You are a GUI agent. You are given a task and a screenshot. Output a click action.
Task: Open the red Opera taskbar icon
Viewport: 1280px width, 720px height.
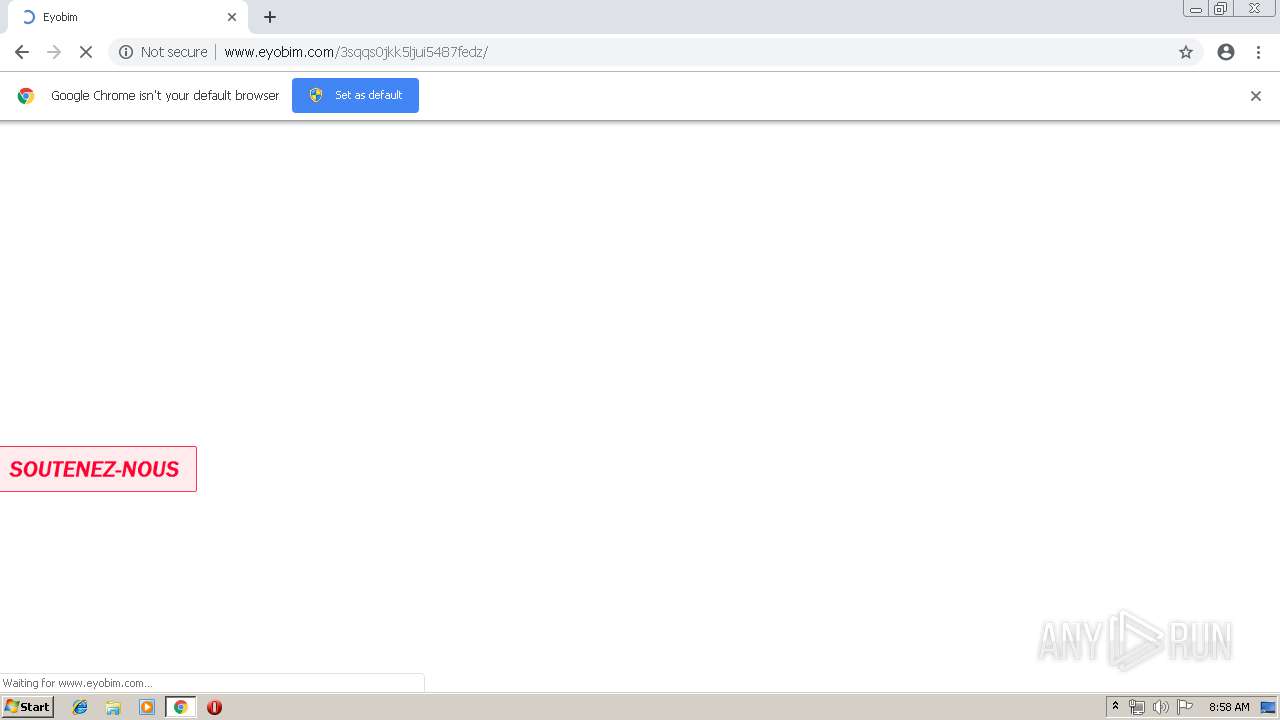coord(214,707)
